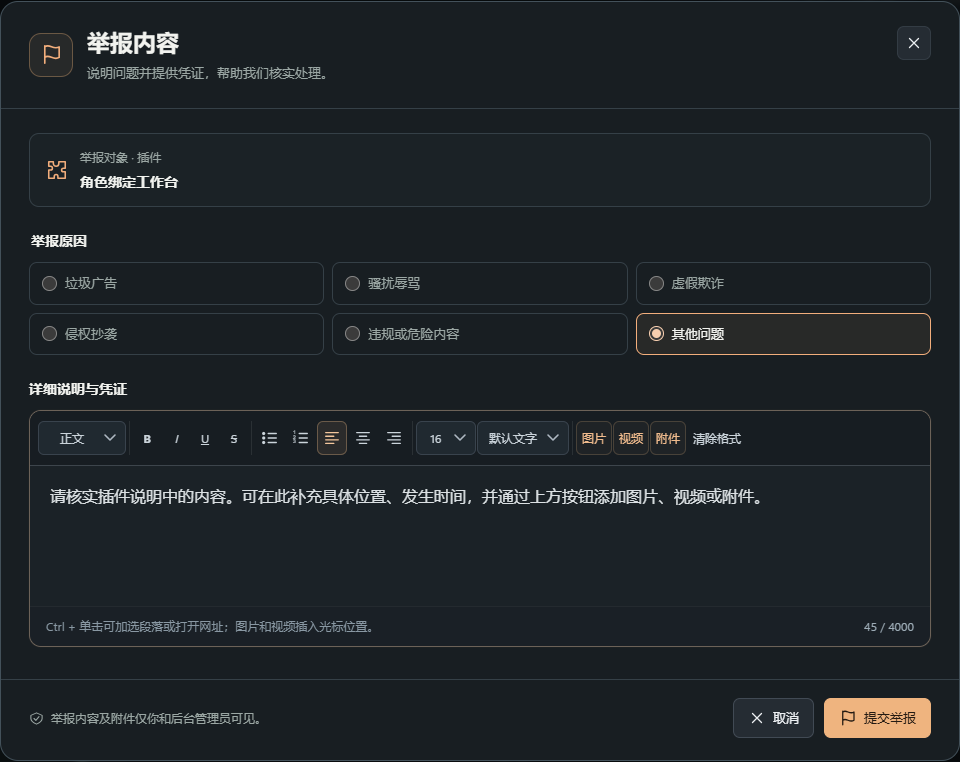This screenshot has width=960, height=762.
Task: Open the 默认文字 color dropdown
Action: pyautogui.click(x=523, y=438)
